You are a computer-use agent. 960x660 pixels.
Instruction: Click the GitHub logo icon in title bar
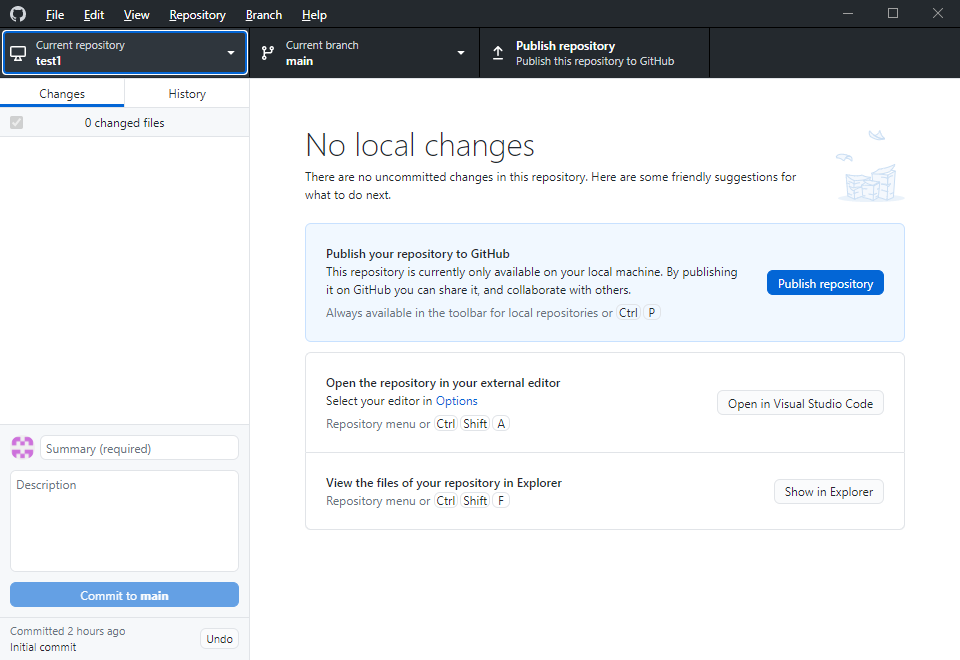coord(18,14)
